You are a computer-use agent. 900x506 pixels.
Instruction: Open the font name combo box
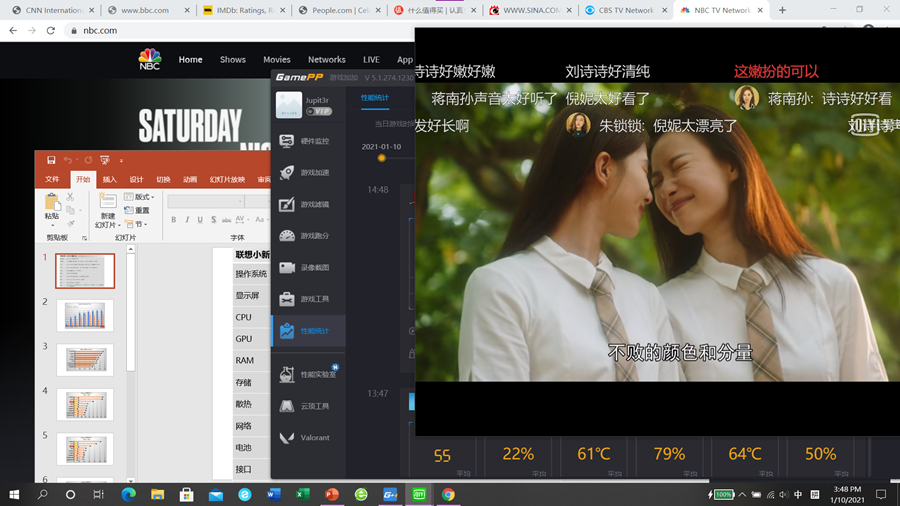(x=205, y=201)
